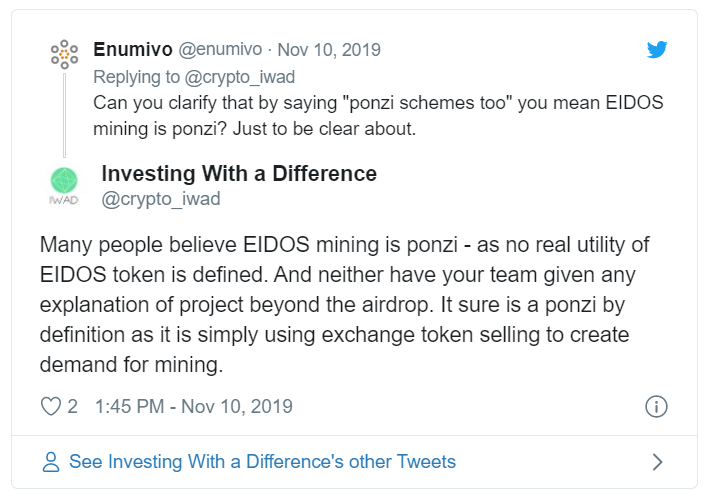This screenshot has width=710, height=502.
Task: Click Enumivo's reply text about ponzi schemes
Action: tap(378, 116)
